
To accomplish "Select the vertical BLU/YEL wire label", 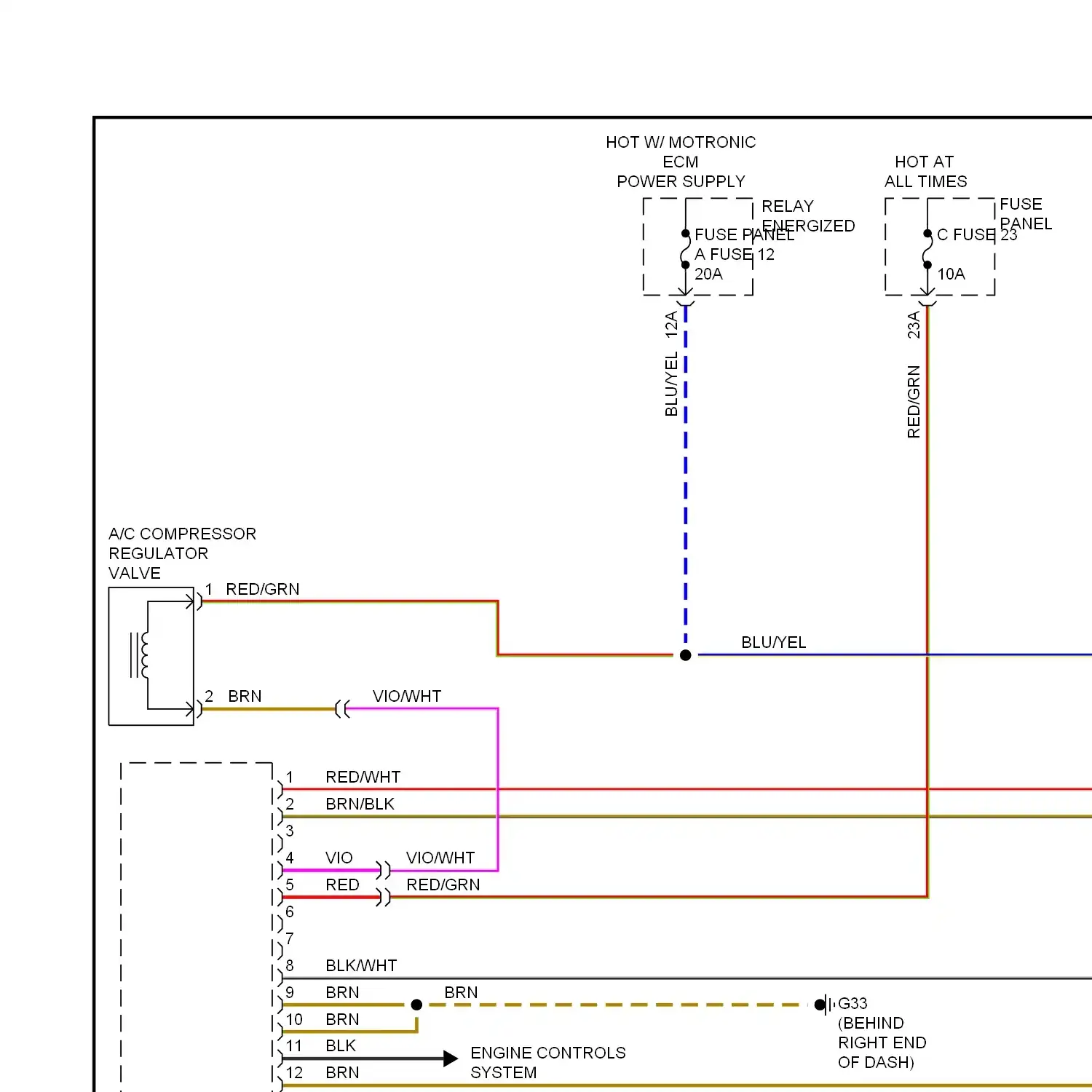I will point(671,384).
